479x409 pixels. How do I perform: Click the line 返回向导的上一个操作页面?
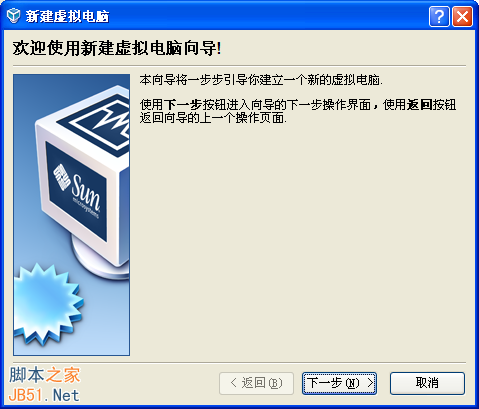pyautogui.click(x=213, y=118)
